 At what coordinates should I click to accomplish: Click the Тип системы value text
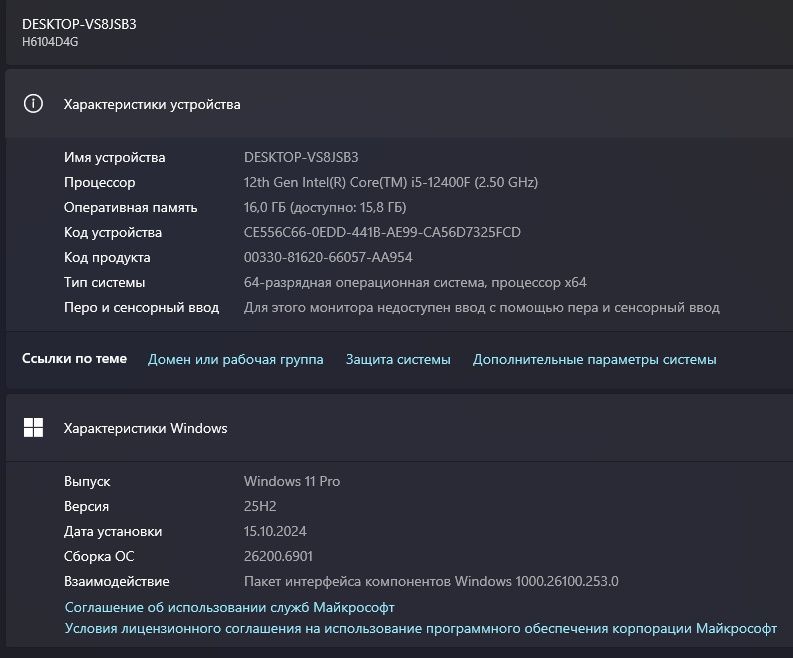[x=415, y=282]
